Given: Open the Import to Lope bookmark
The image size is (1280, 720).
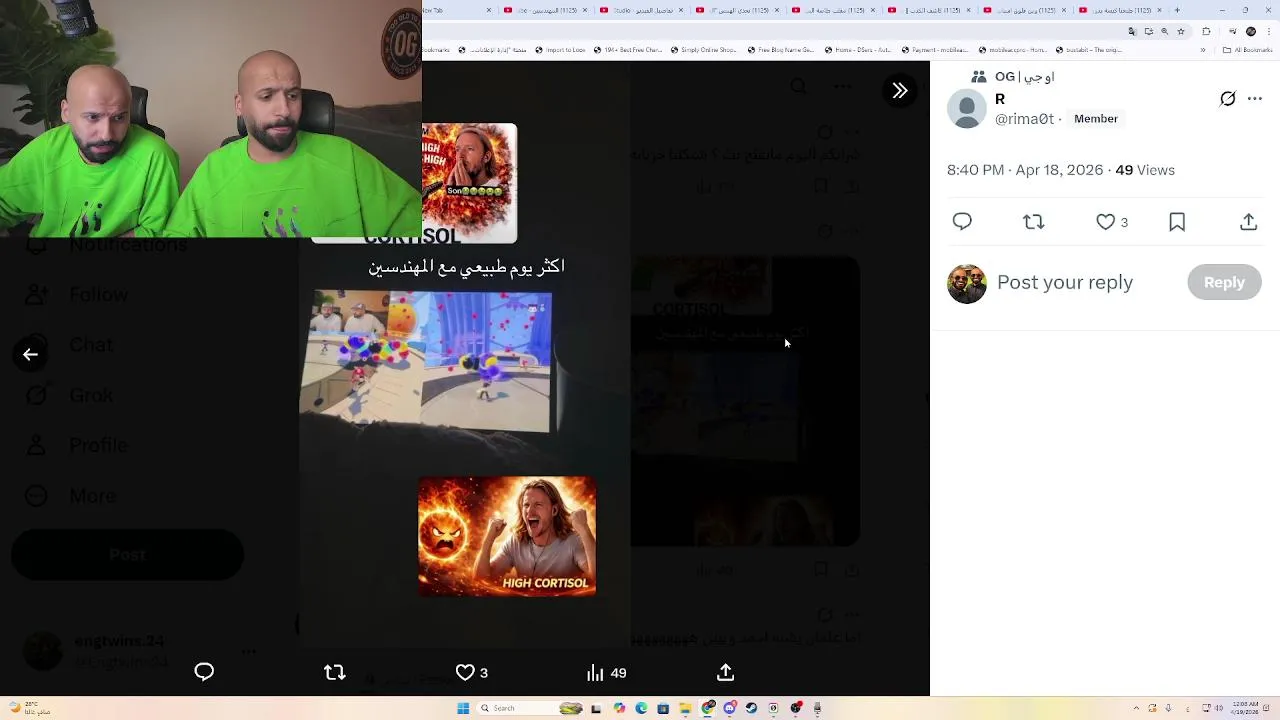Looking at the screenshot, I should pyautogui.click(x=560, y=50).
